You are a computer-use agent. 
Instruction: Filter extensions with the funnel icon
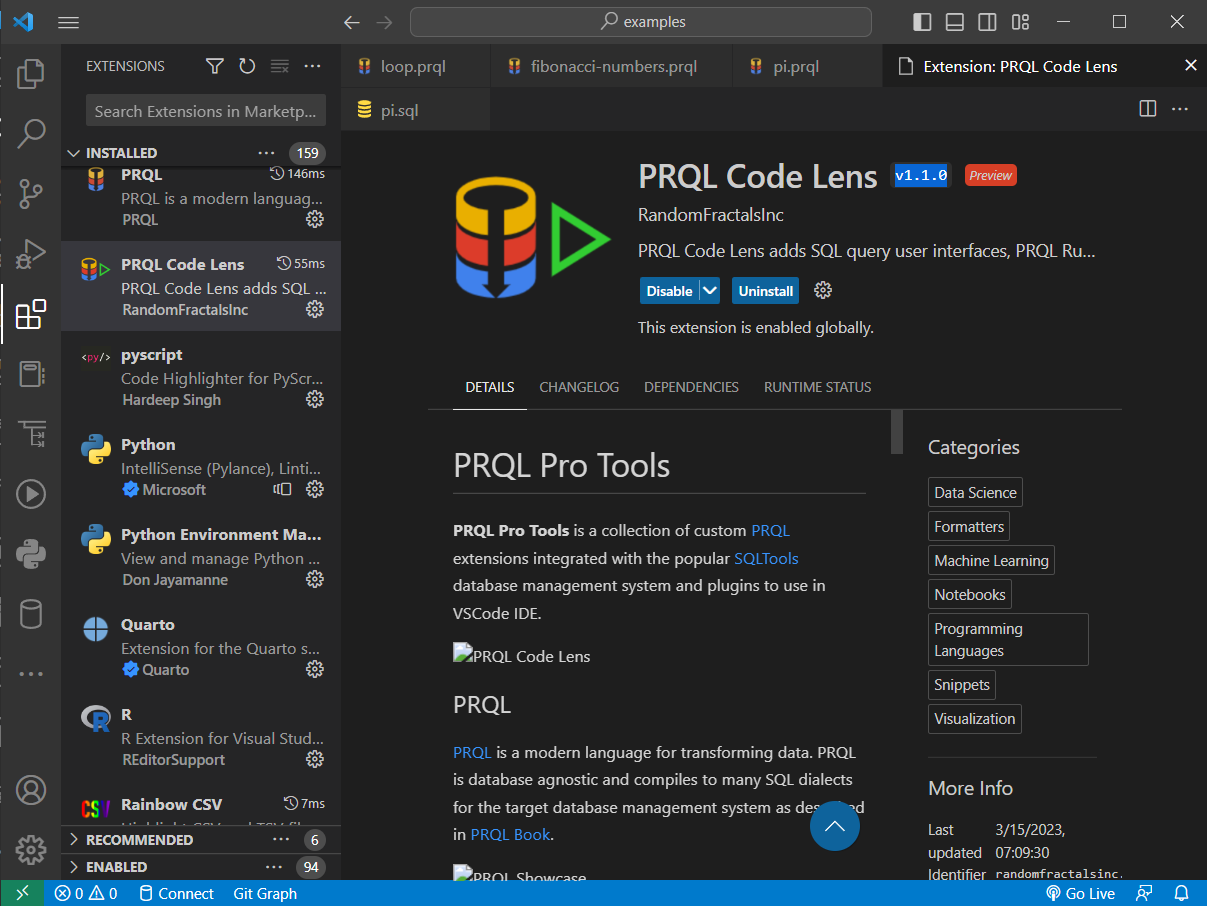[215, 66]
